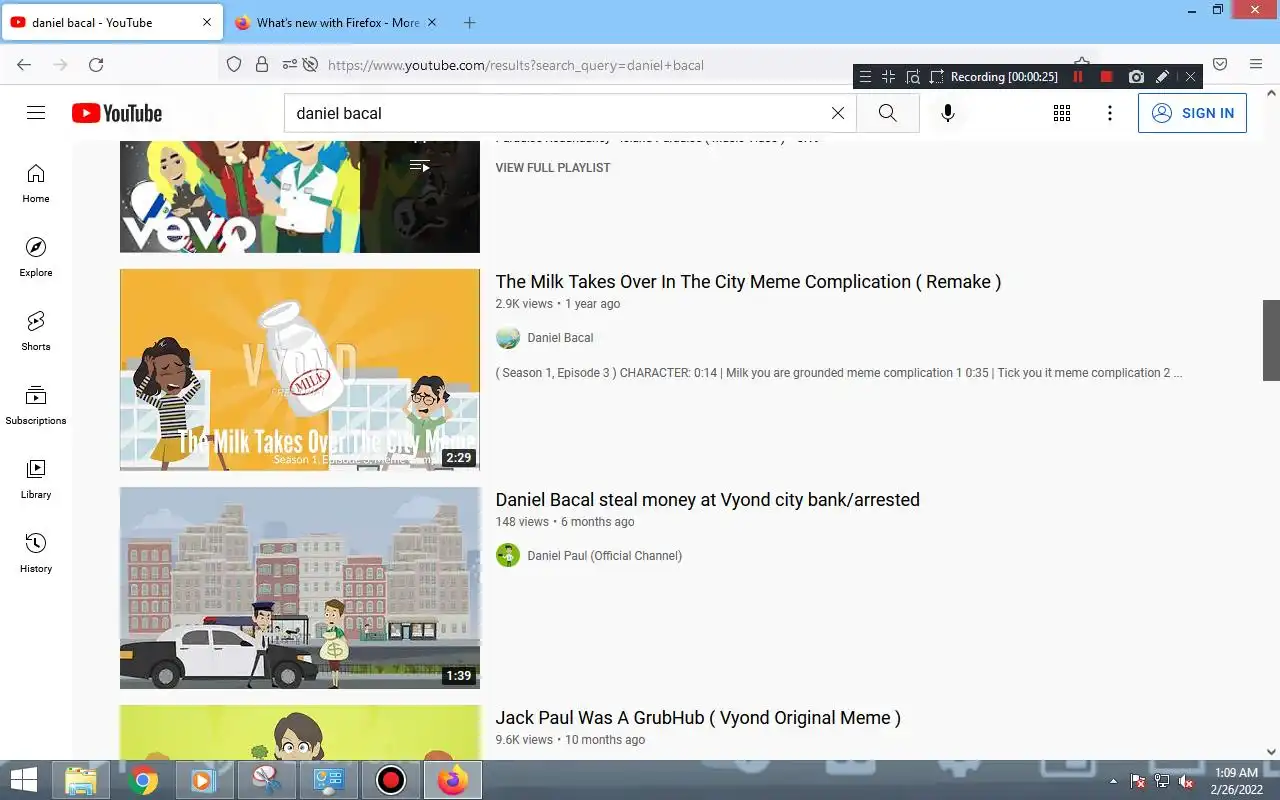Click the address bar padlock icon
The height and width of the screenshot is (800, 1280).
click(x=262, y=65)
